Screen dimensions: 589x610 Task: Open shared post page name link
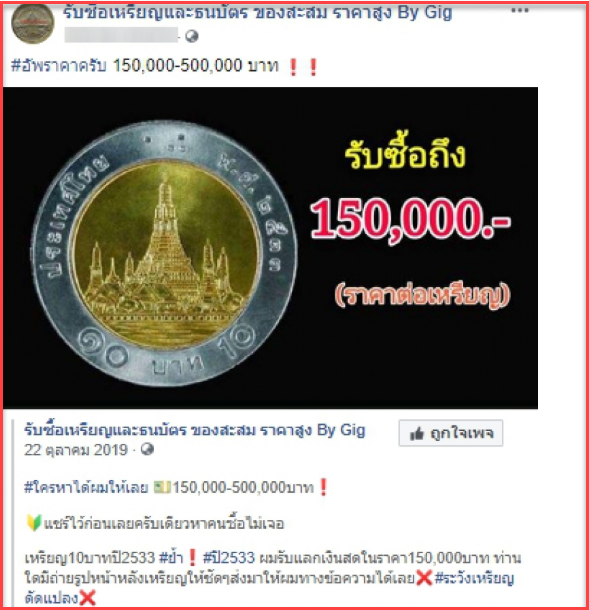click(195, 430)
